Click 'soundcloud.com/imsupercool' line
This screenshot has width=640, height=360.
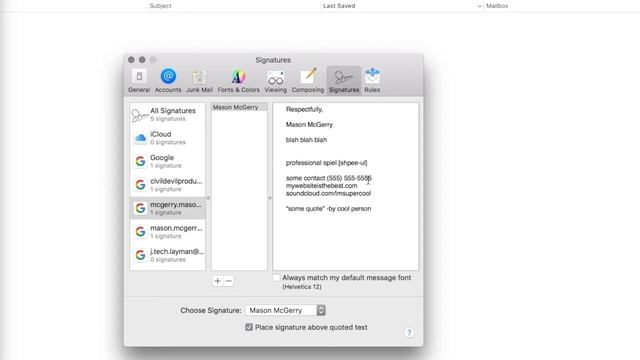(328, 193)
